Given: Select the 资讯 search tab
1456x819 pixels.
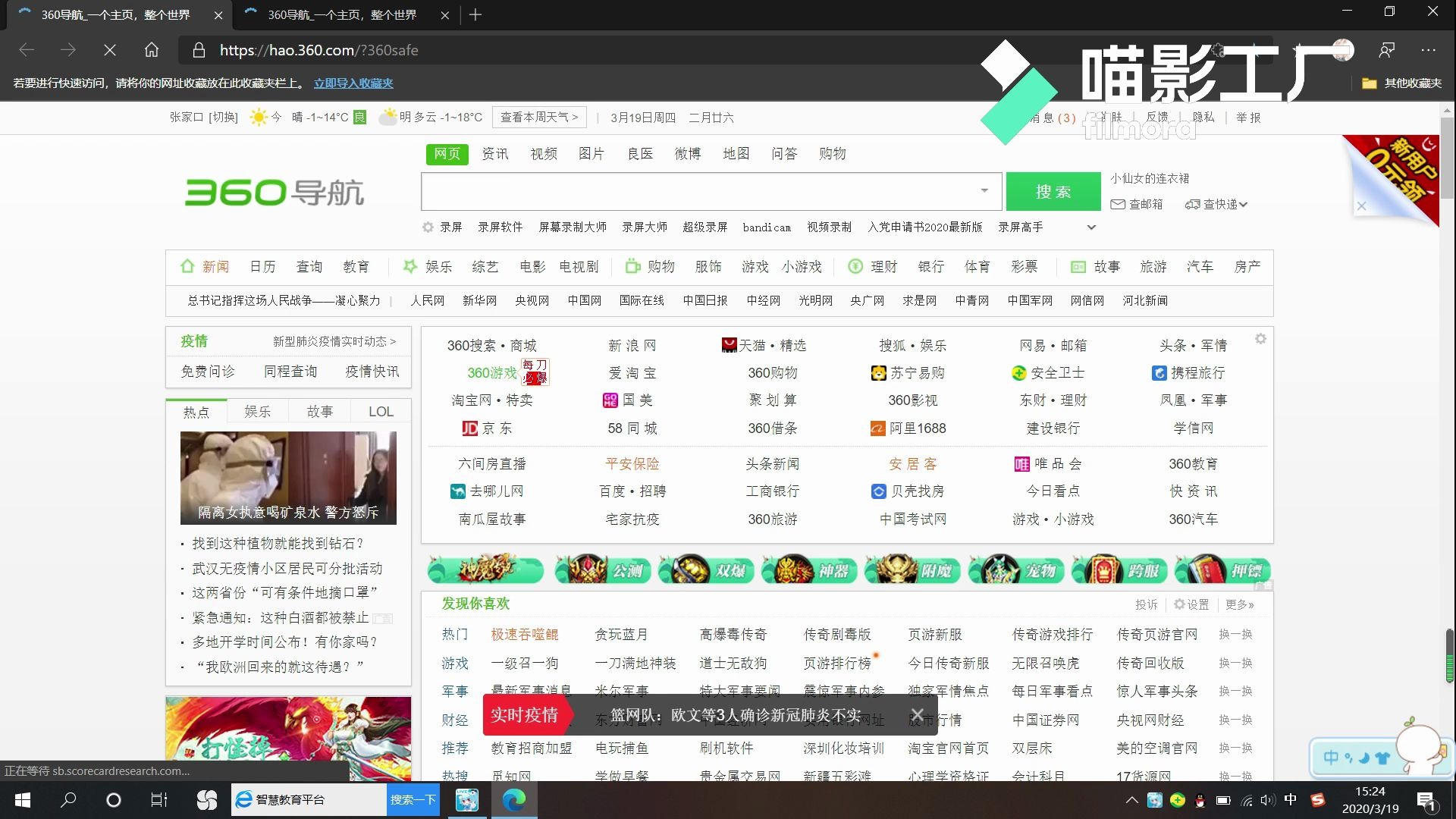Looking at the screenshot, I should (x=495, y=154).
